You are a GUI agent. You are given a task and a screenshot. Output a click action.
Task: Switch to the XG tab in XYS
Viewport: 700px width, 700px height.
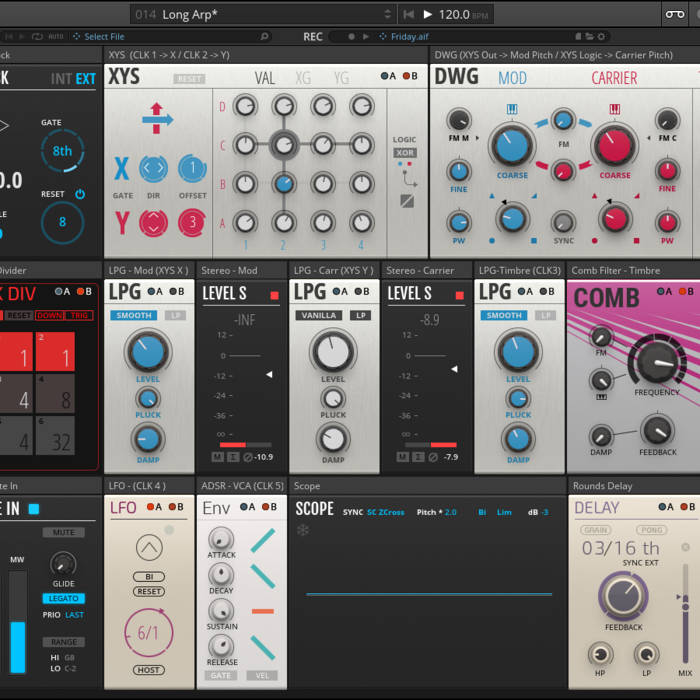303,78
